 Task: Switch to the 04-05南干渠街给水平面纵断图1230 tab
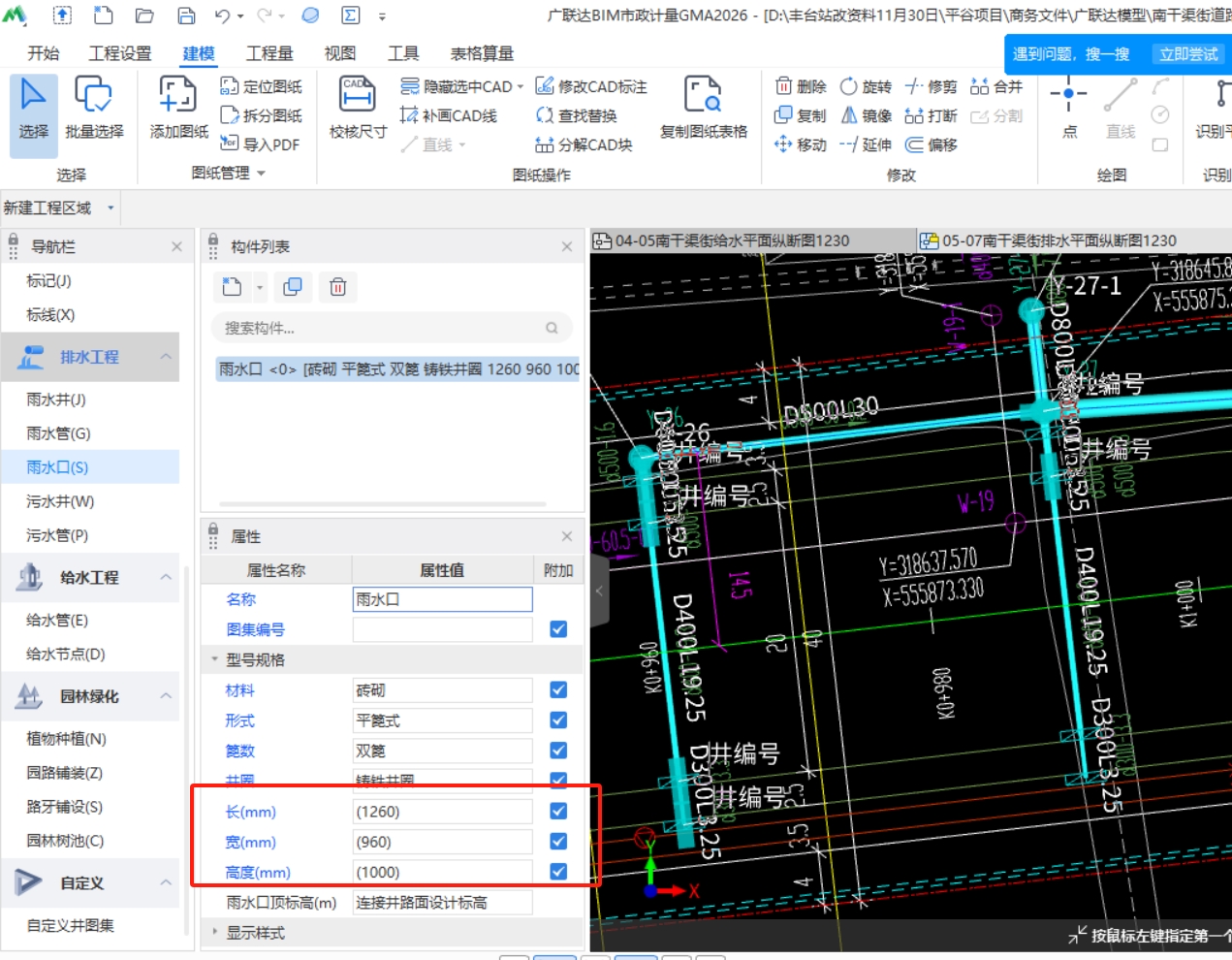pyautogui.click(x=752, y=240)
